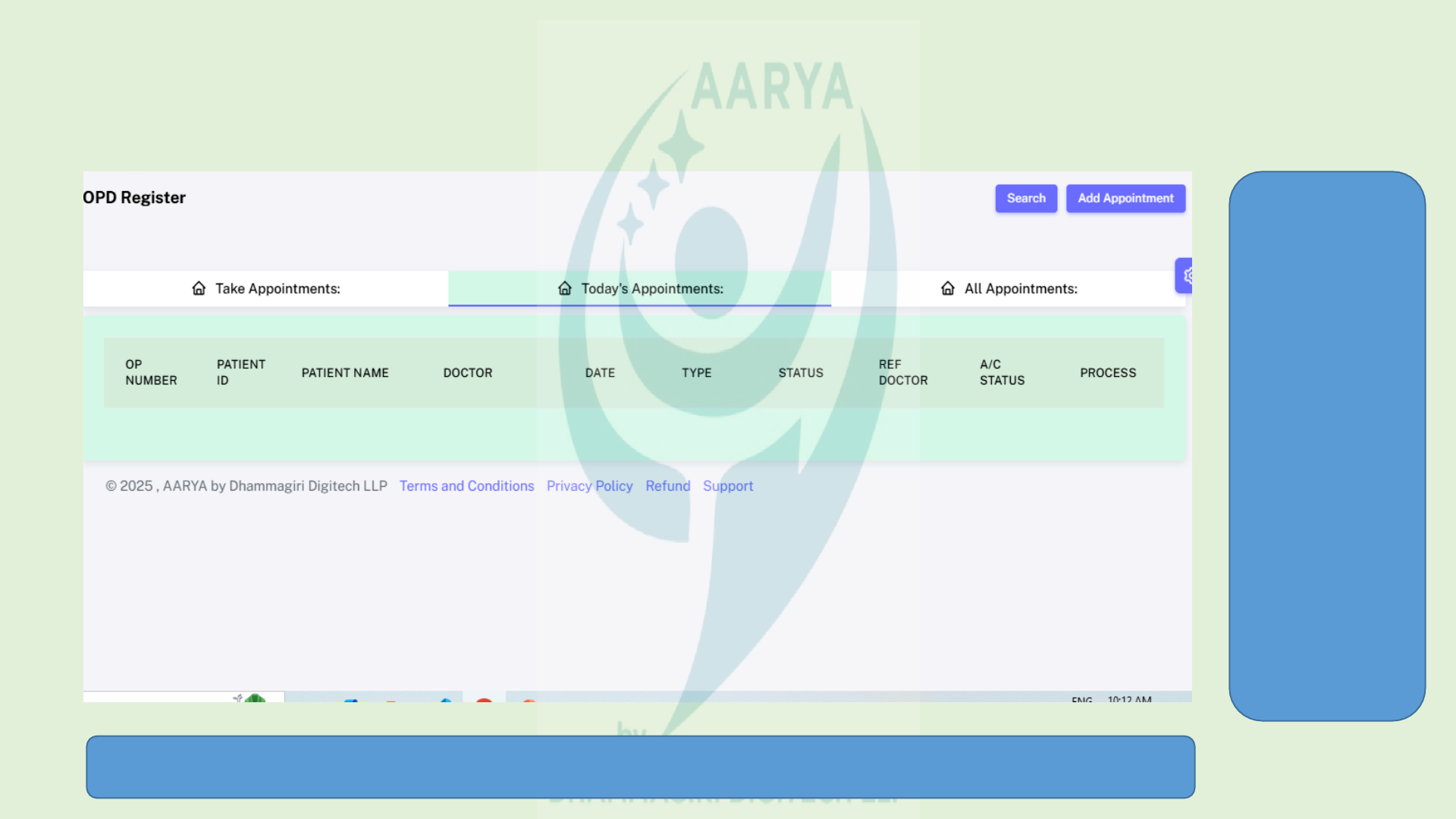Select the Today's Appointments tab

point(651,289)
